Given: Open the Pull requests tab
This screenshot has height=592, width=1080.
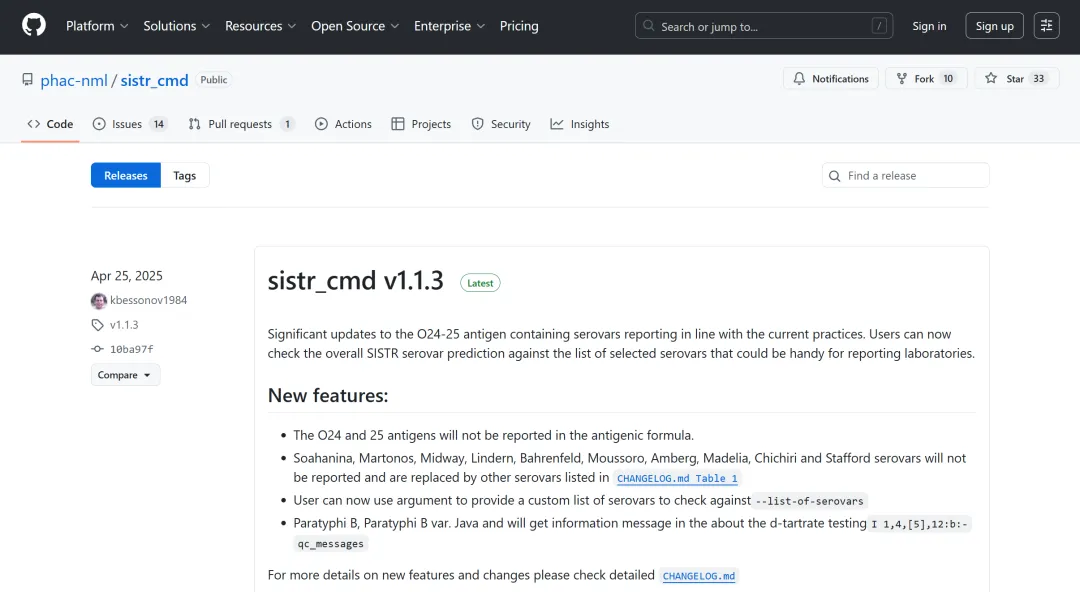Looking at the screenshot, I should pos(241,124).
